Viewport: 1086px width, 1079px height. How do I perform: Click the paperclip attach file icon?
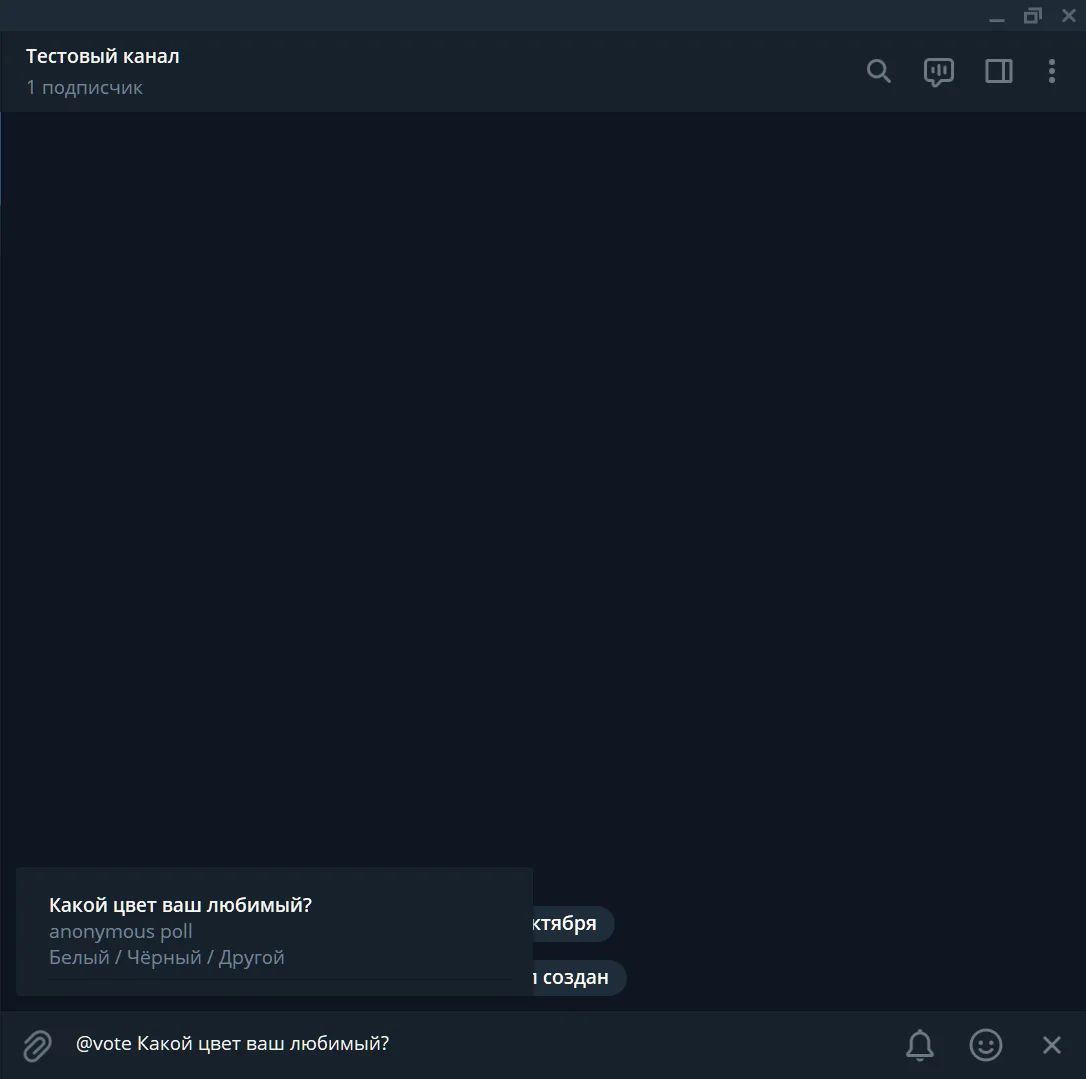pyautogui.click(x=37, y=1045)
